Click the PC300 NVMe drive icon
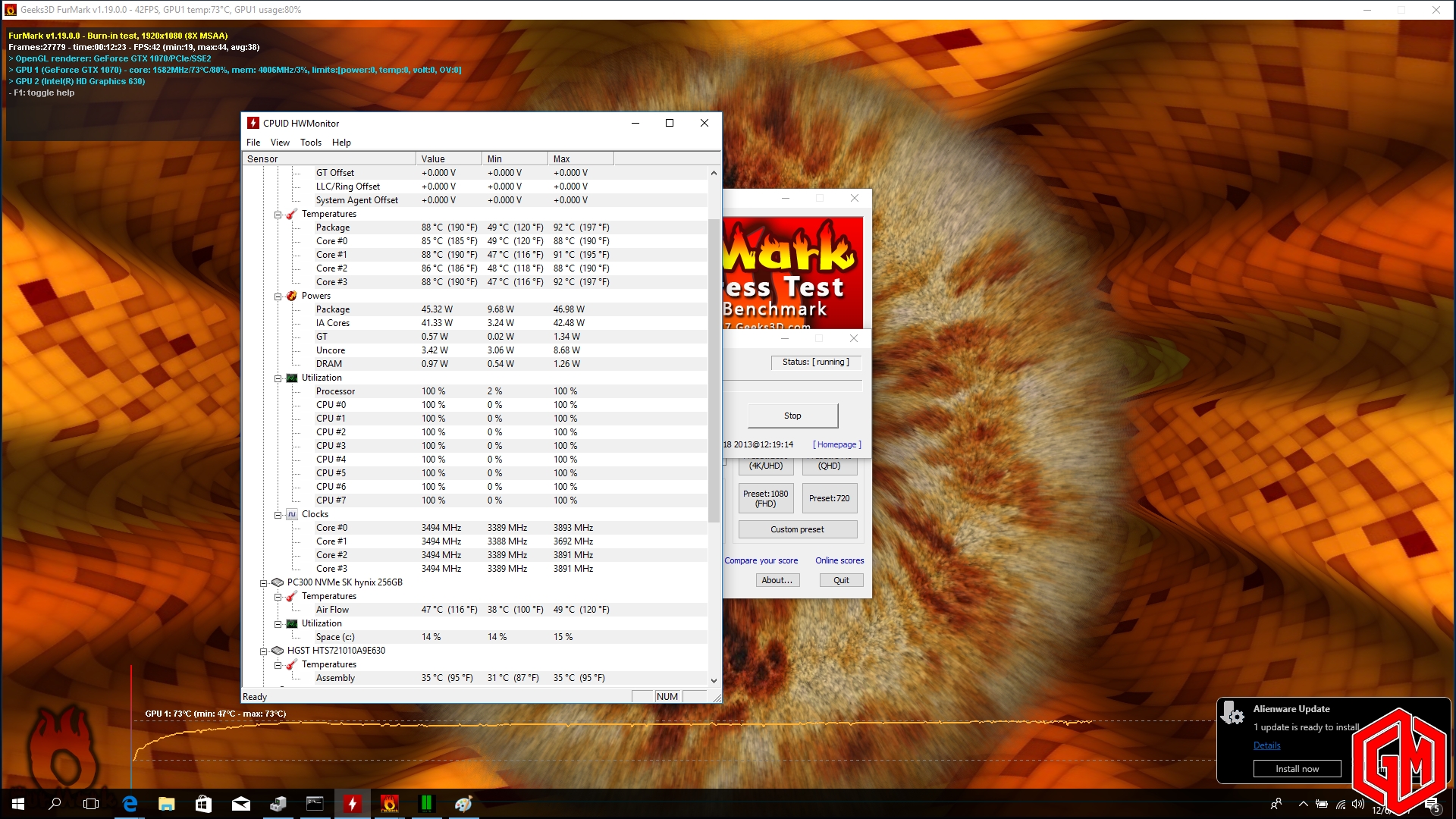This screenshot has height=819, width=1456. [278, 582]
